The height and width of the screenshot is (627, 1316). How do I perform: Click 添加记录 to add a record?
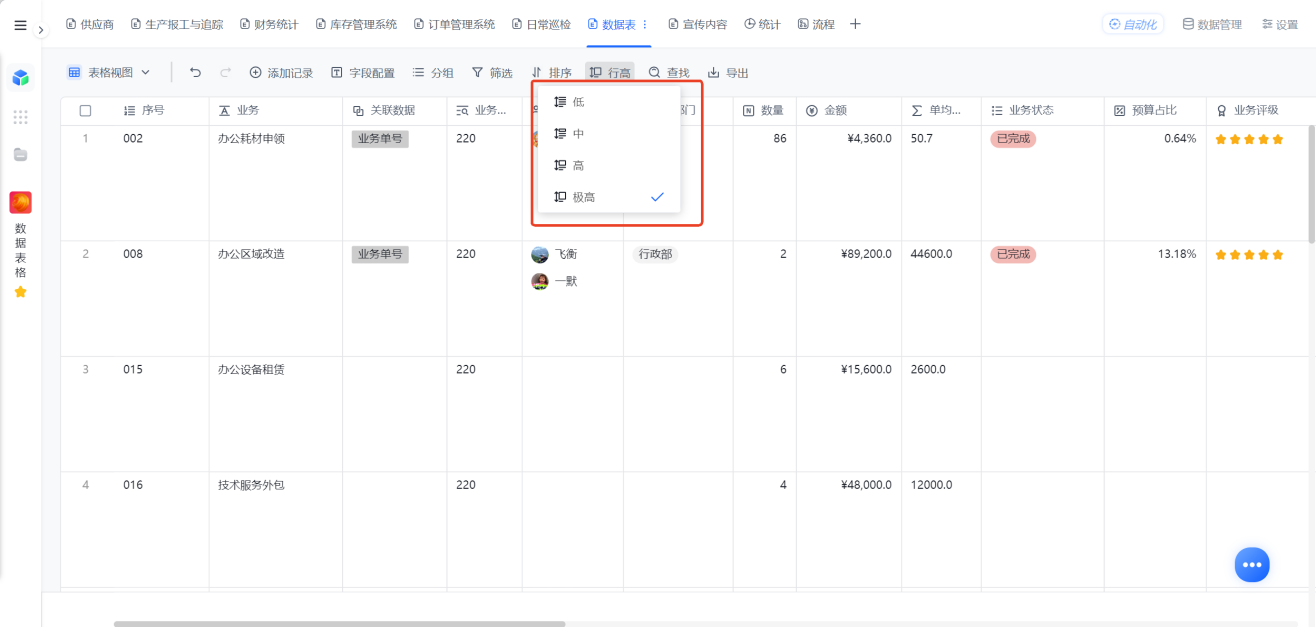click(x=281, y=73)
